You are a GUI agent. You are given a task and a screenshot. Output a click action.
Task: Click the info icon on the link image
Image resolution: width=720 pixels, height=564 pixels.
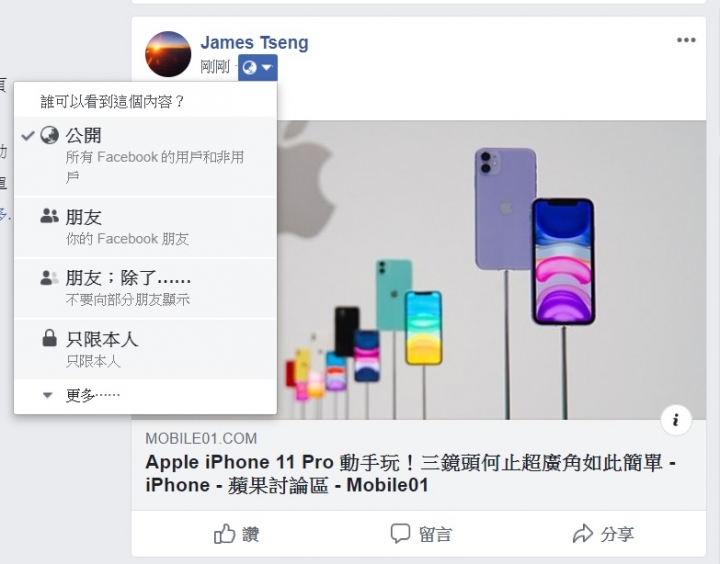676,420
